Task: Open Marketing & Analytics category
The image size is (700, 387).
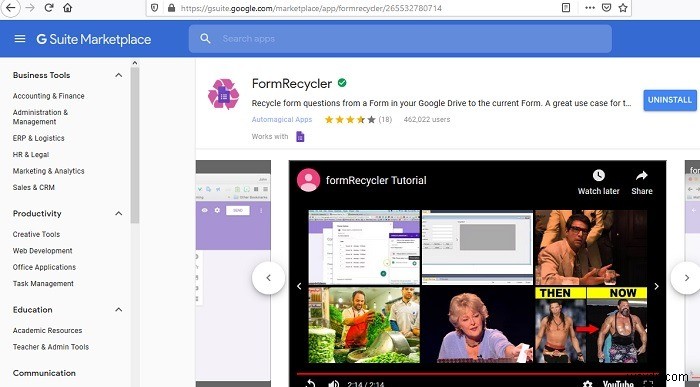Action: 49,171
